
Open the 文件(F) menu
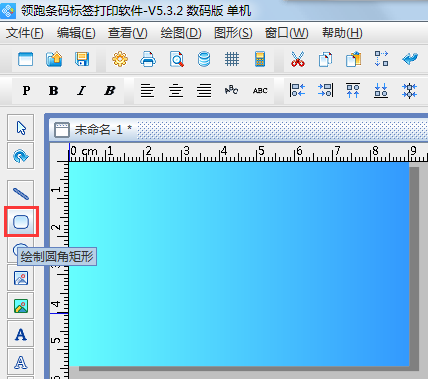[25, 33]
